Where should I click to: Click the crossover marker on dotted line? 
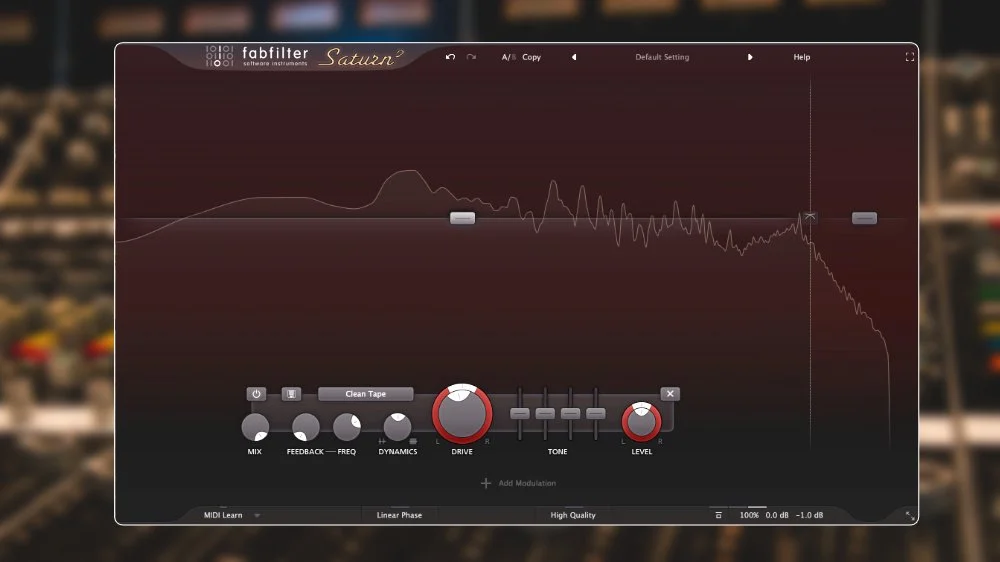point(810,217)
